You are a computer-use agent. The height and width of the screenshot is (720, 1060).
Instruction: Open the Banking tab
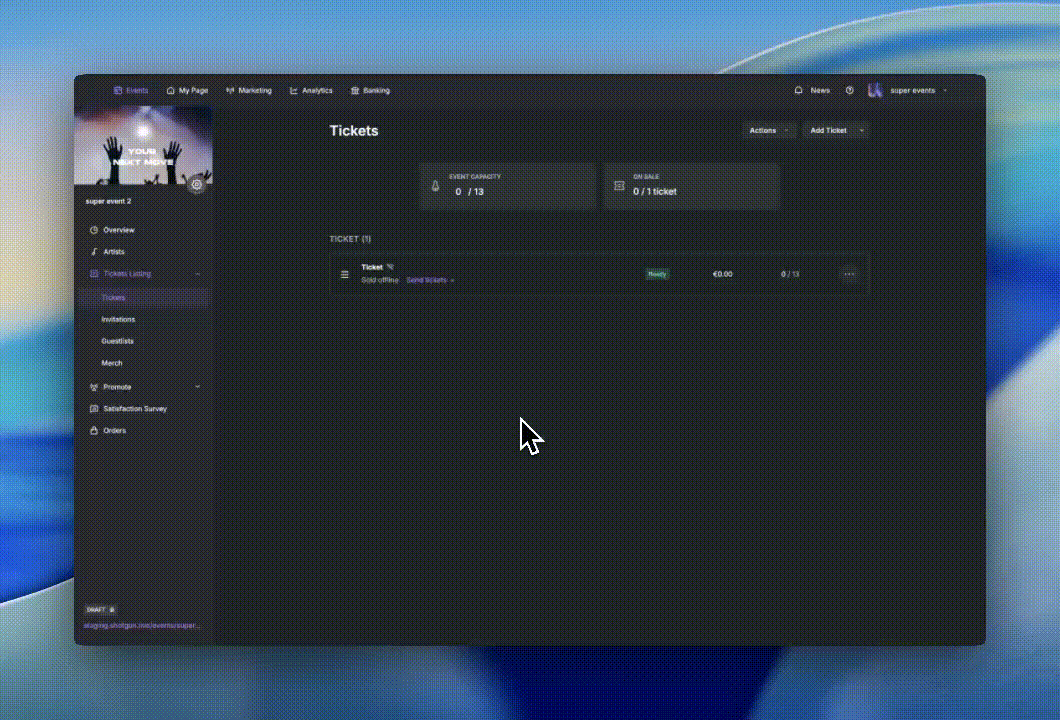[x=370, y=91]
